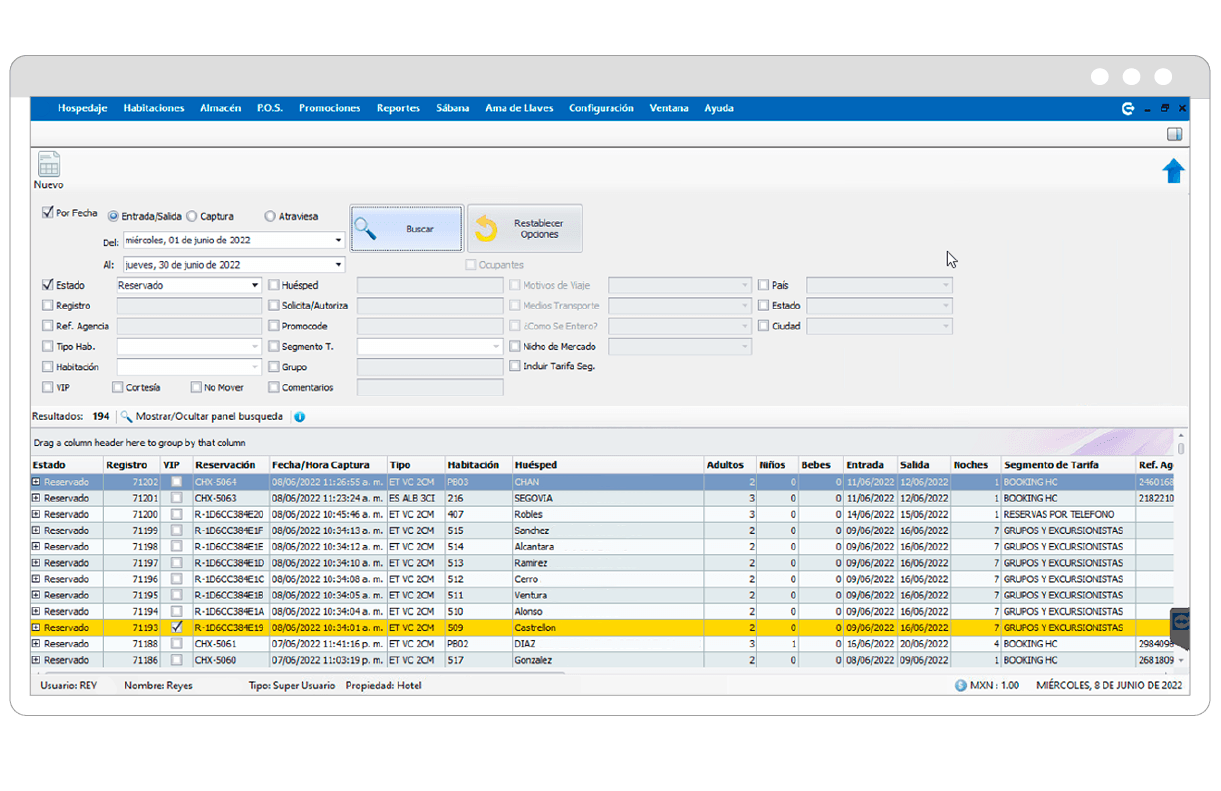The height and width of the screenshot is (791, 1221).
Task: Toggle the Por Fecha checkbox
Action: pyautogui.click(x=48, y=213)
